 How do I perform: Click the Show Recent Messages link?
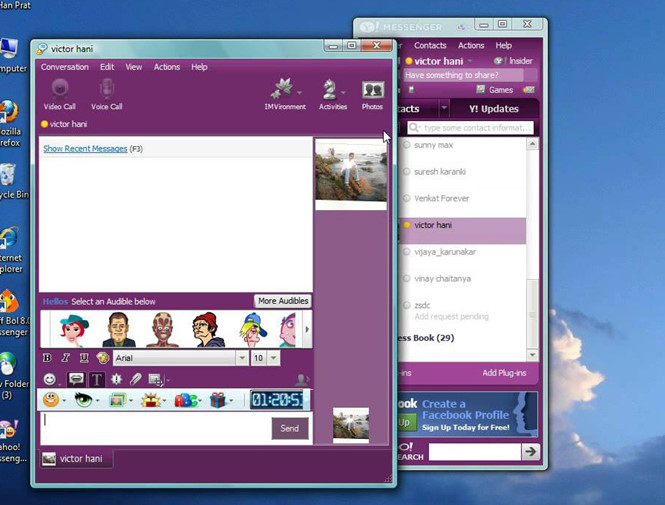[85, 149]
